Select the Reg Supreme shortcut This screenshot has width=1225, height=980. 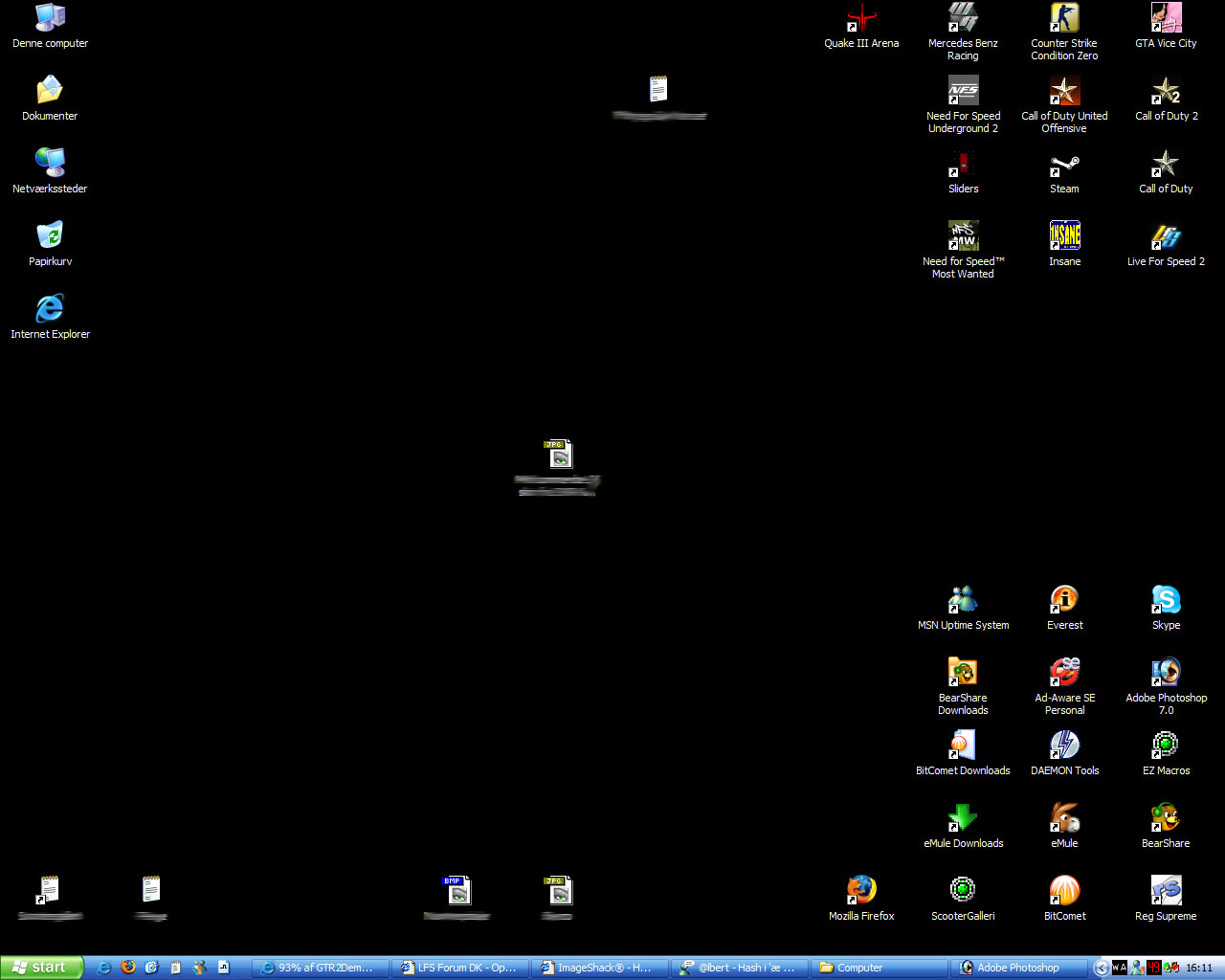click(x=1166, y=899)
